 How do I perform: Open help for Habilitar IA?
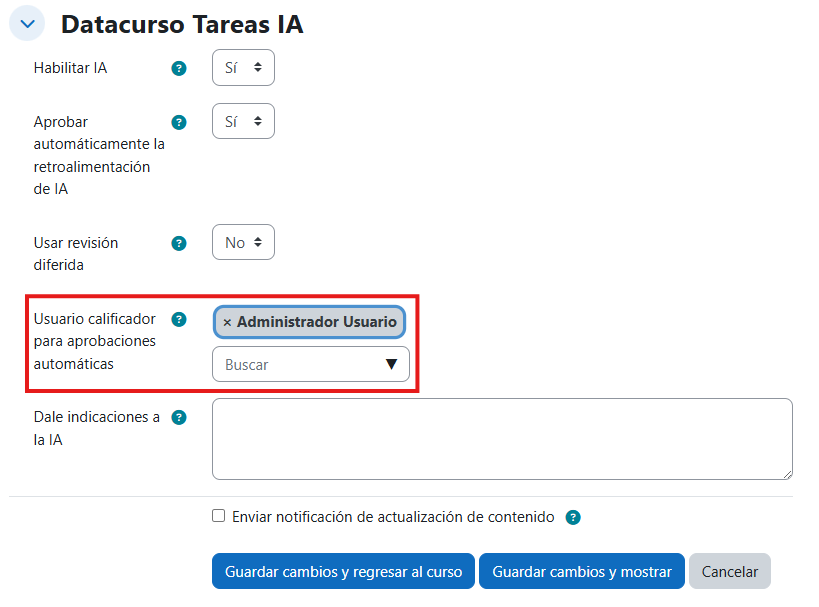[x=179, y=68]
